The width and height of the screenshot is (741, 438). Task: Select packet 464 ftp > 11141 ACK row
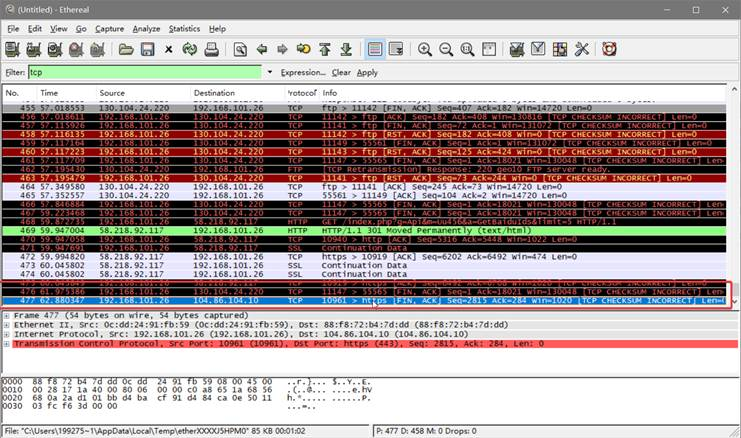point(364,187)
